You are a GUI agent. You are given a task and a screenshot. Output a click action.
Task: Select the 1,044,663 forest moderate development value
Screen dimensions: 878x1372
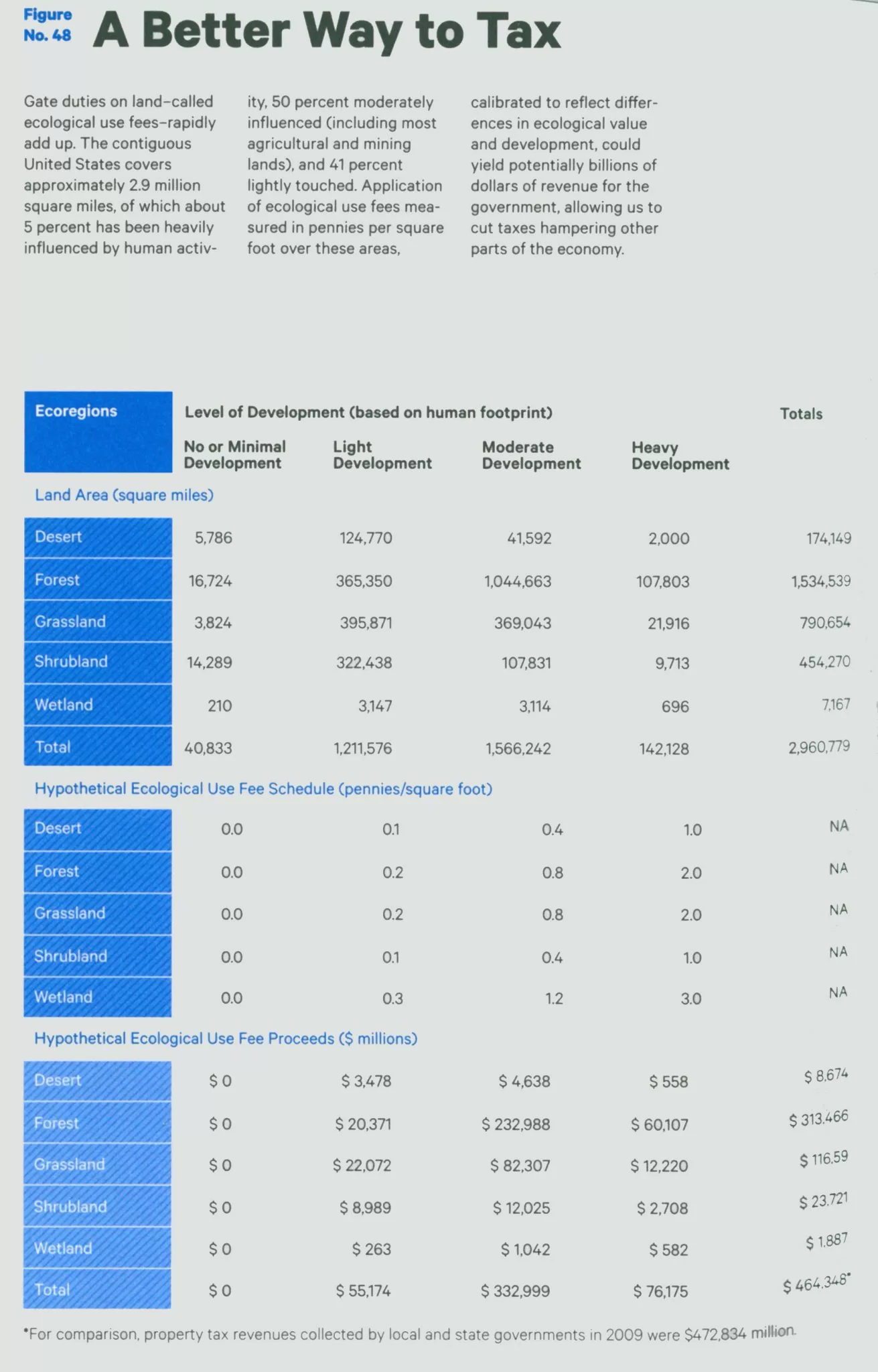(x=518, y=581)
